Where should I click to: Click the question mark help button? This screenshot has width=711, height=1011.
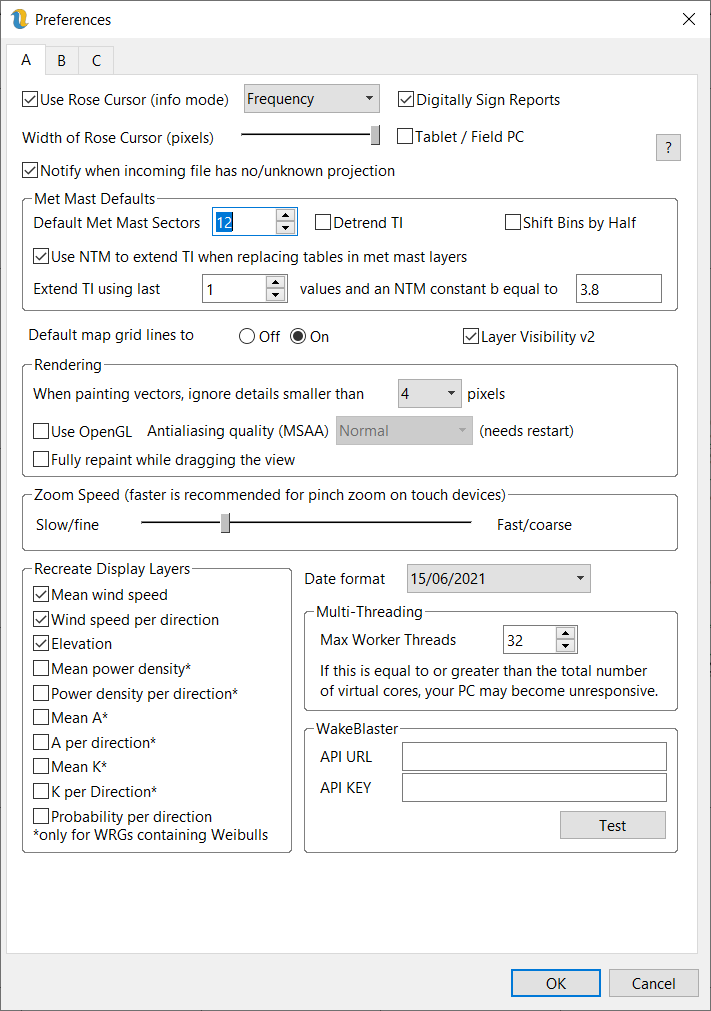point(668,148)
